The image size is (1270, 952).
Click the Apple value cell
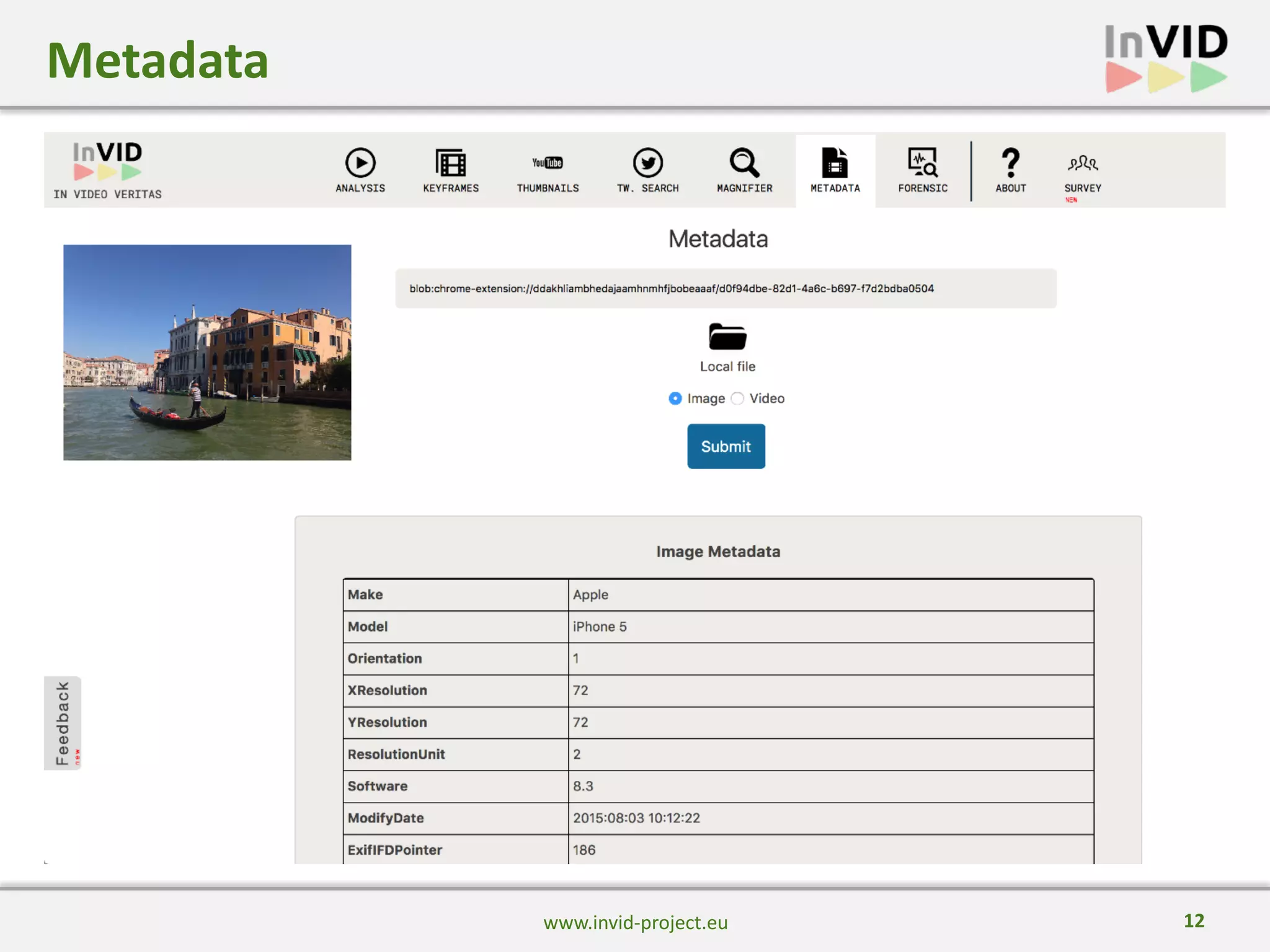coord(831,595)
